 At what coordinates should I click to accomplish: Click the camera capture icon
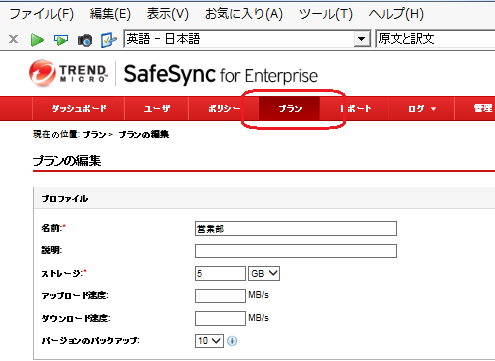(x=85, y=40)
